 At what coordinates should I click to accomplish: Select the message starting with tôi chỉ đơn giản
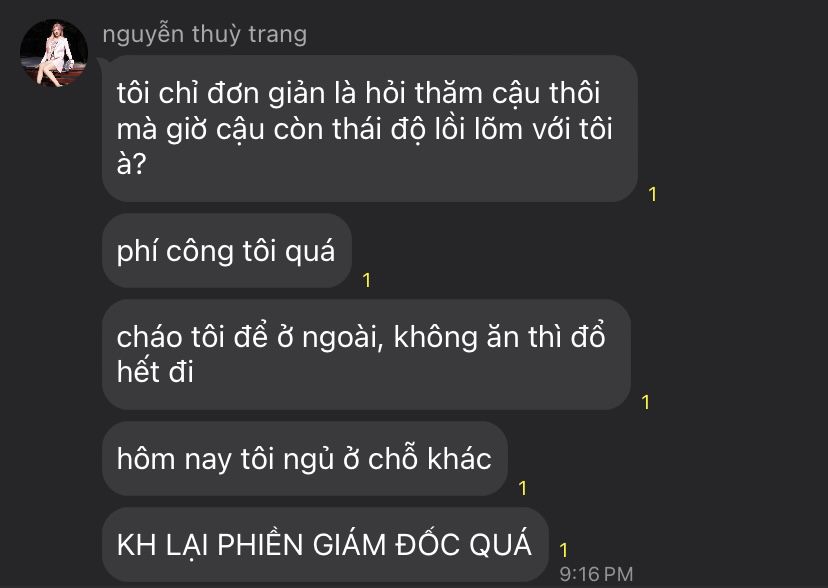[370, 128]
